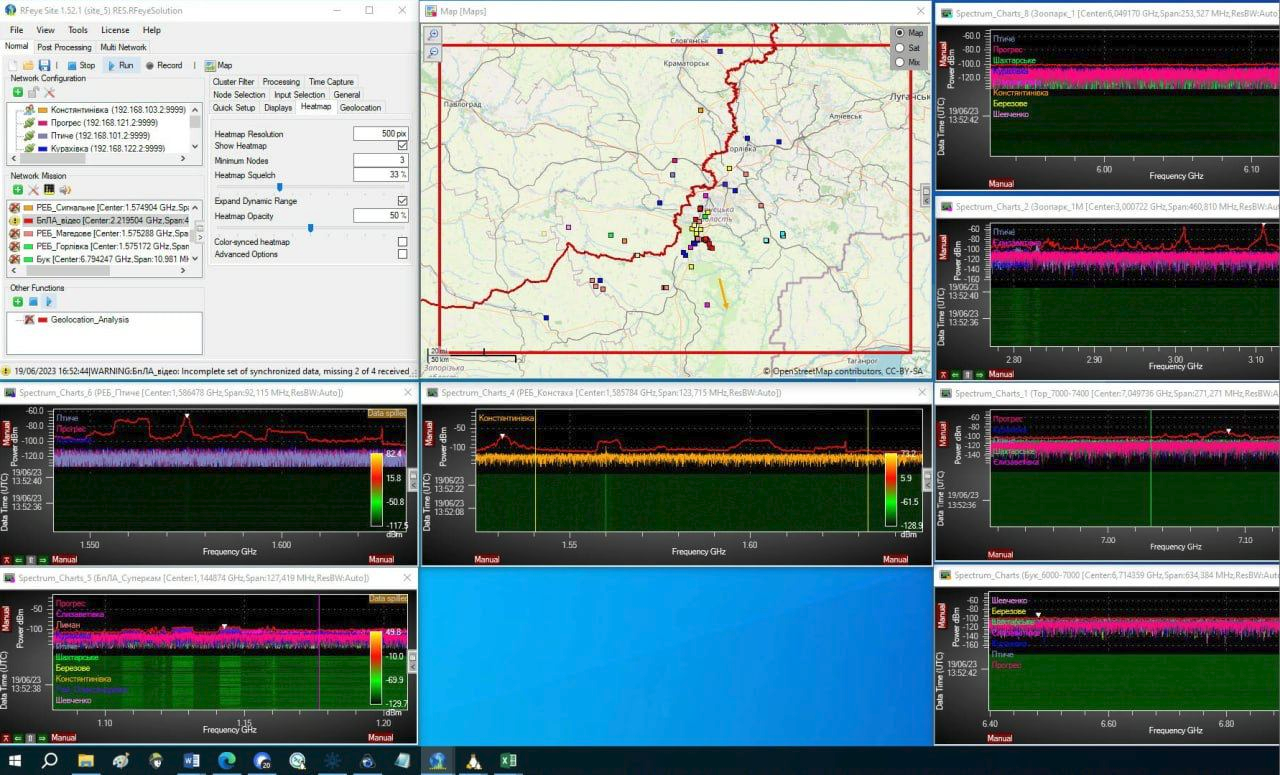Zoom out on the map
This screenshot has width=1280, height=775.
[433, 52]
